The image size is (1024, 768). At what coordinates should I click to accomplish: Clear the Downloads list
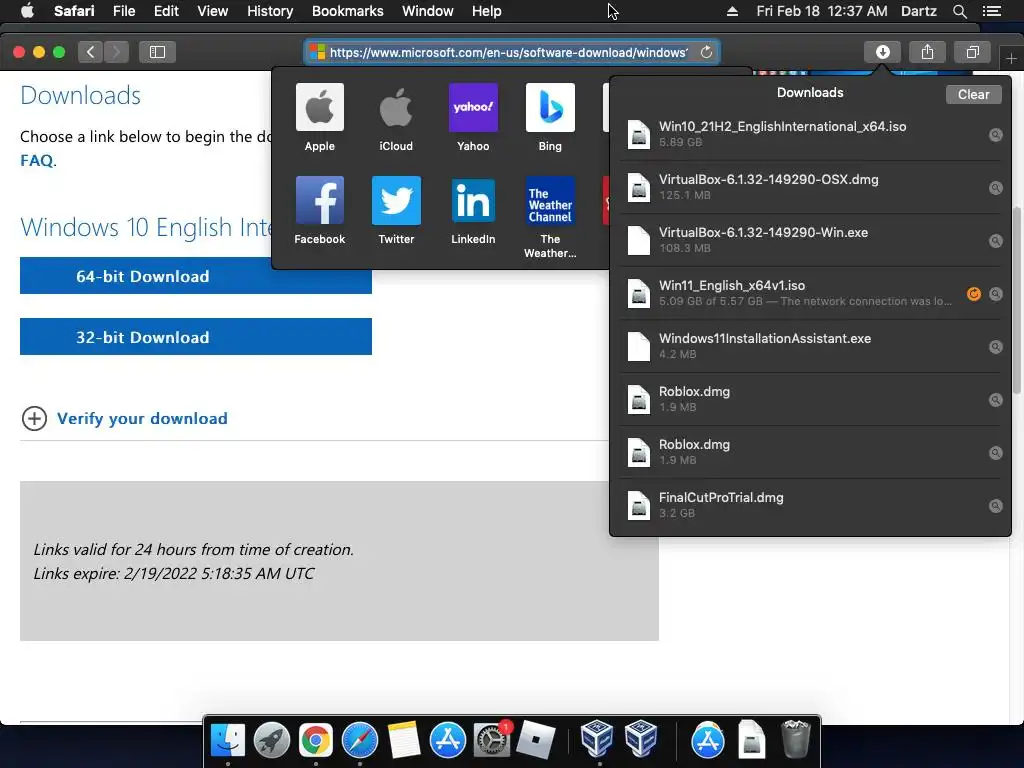(973, 95)
